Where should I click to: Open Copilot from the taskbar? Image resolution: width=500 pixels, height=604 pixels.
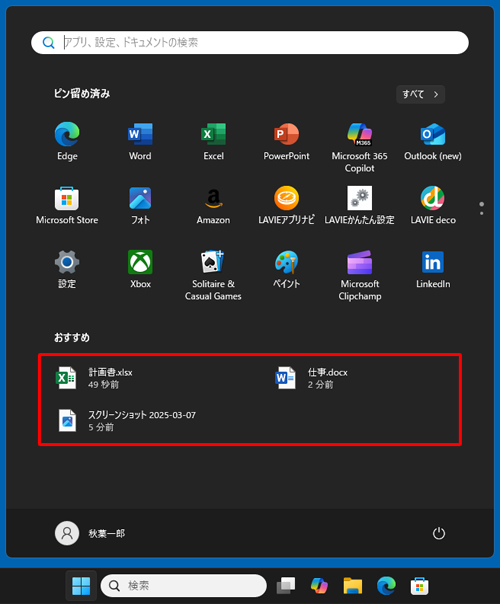pos(319,586)
